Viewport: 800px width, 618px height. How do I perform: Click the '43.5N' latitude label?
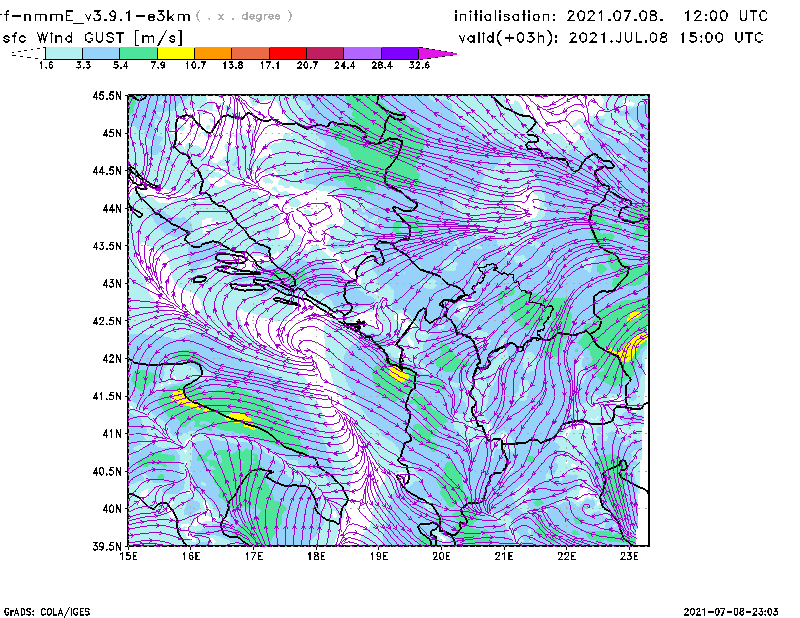pyautogui.click(x=107, y=246)
